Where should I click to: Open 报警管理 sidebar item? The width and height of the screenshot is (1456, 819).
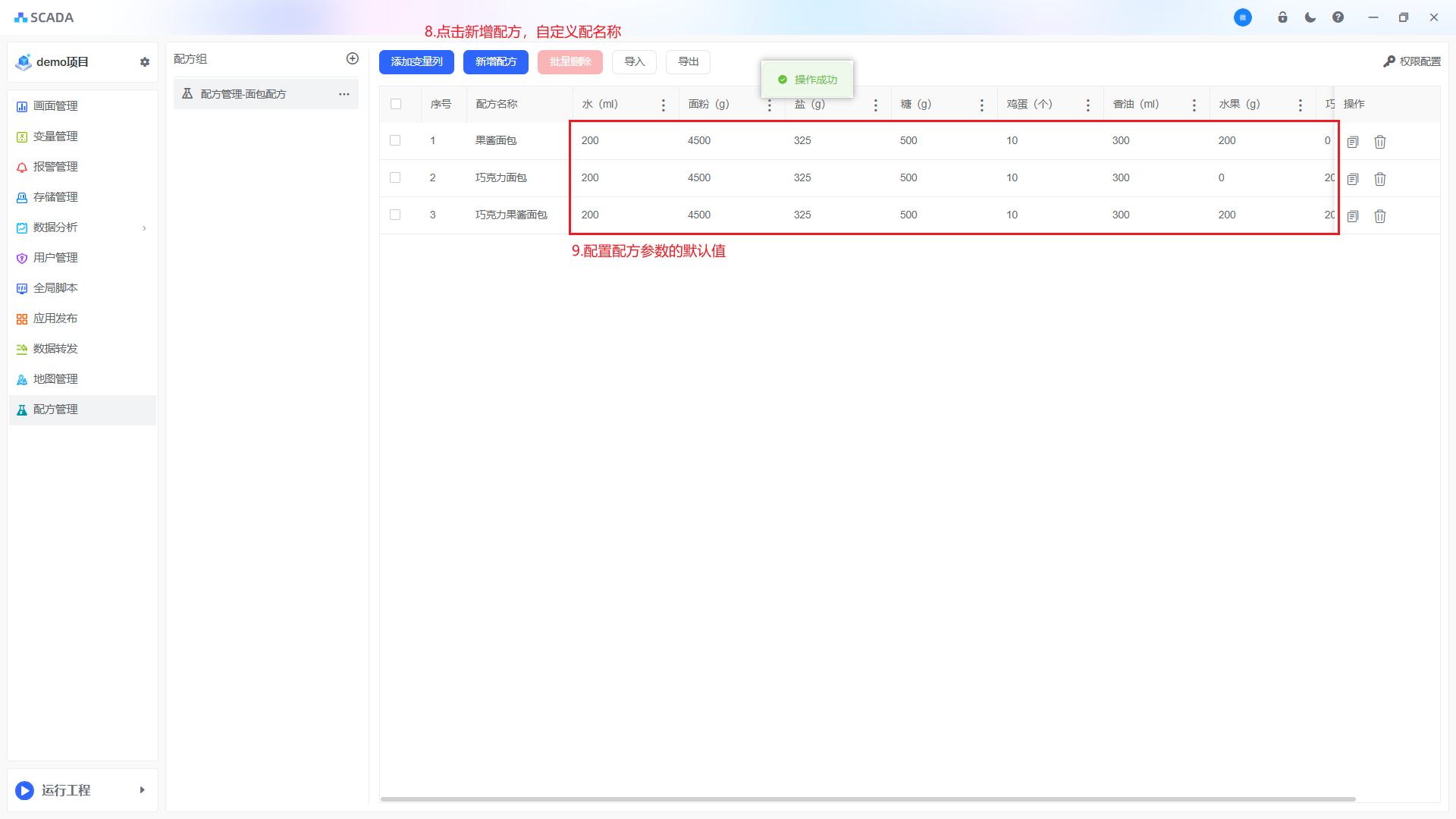pos(55,167)
